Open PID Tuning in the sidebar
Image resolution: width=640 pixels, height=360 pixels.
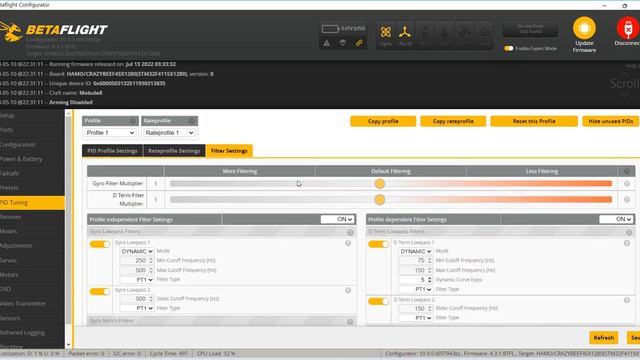[32, 202]
